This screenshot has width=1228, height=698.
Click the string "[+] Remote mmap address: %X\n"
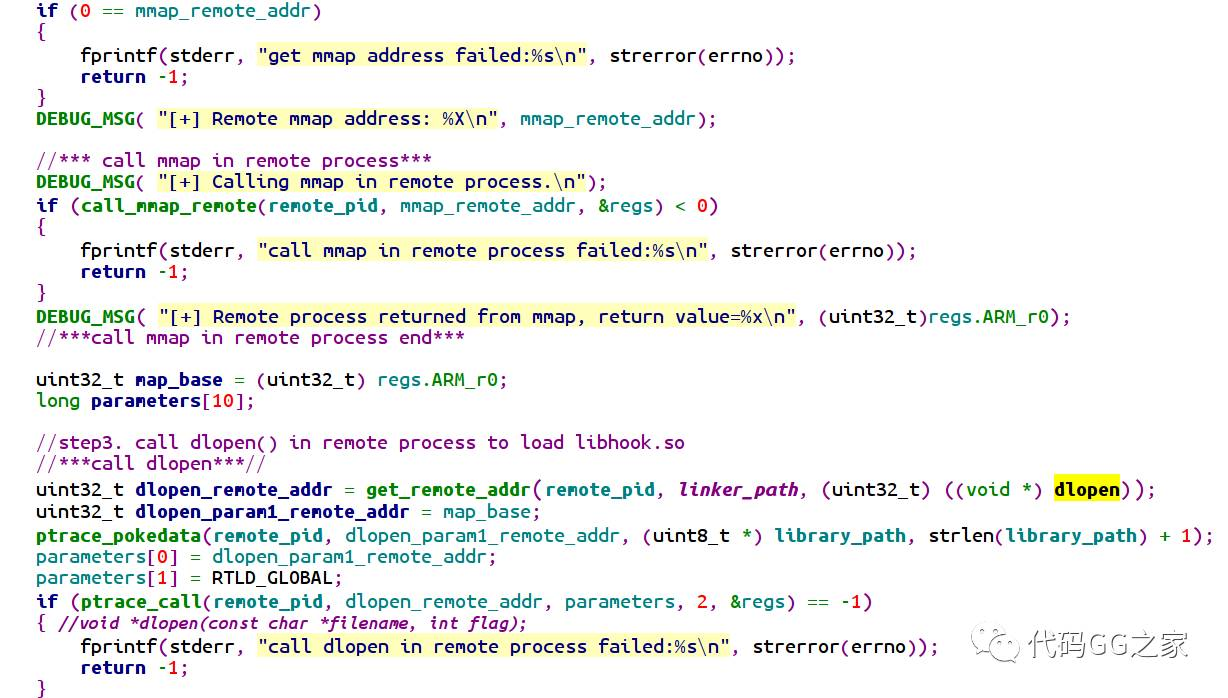pyautogui.click(x=328, y=118)
